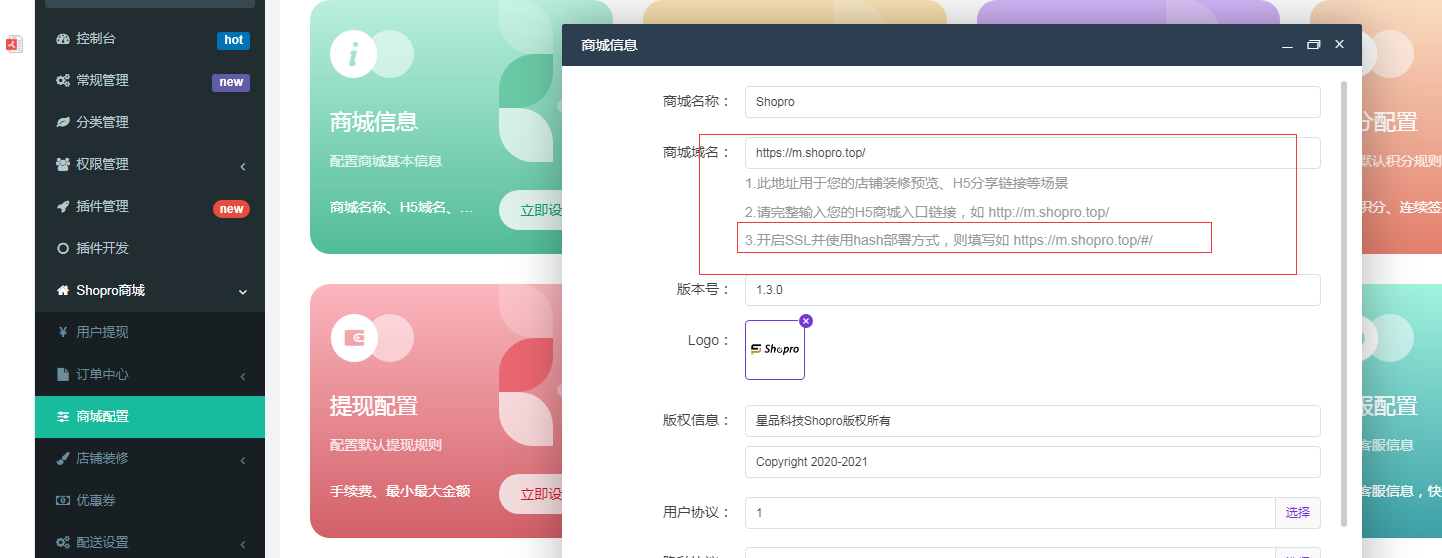Click the 商城信息 dialog title bar text

click(x=609, y=45)
